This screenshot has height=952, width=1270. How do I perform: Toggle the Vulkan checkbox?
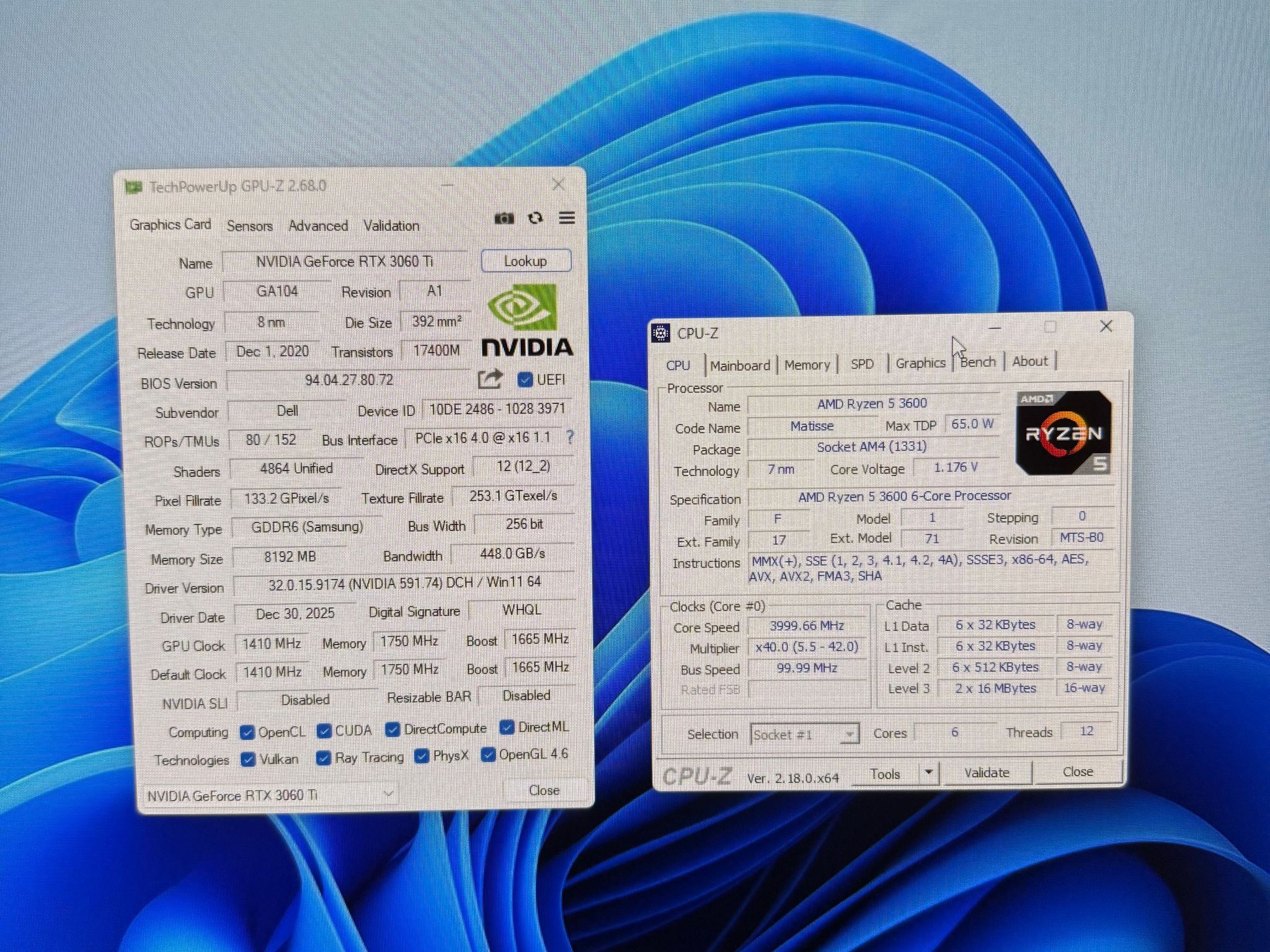pyautogui.click(x=248, y=760)
